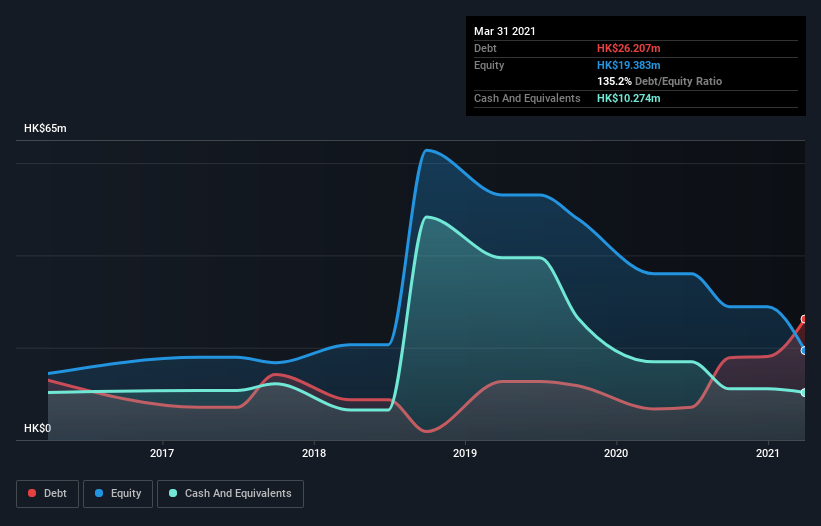Viewport: 821px width, 526px height.
Task: Click the blue Equity endpoint marker
Action: 805,351
